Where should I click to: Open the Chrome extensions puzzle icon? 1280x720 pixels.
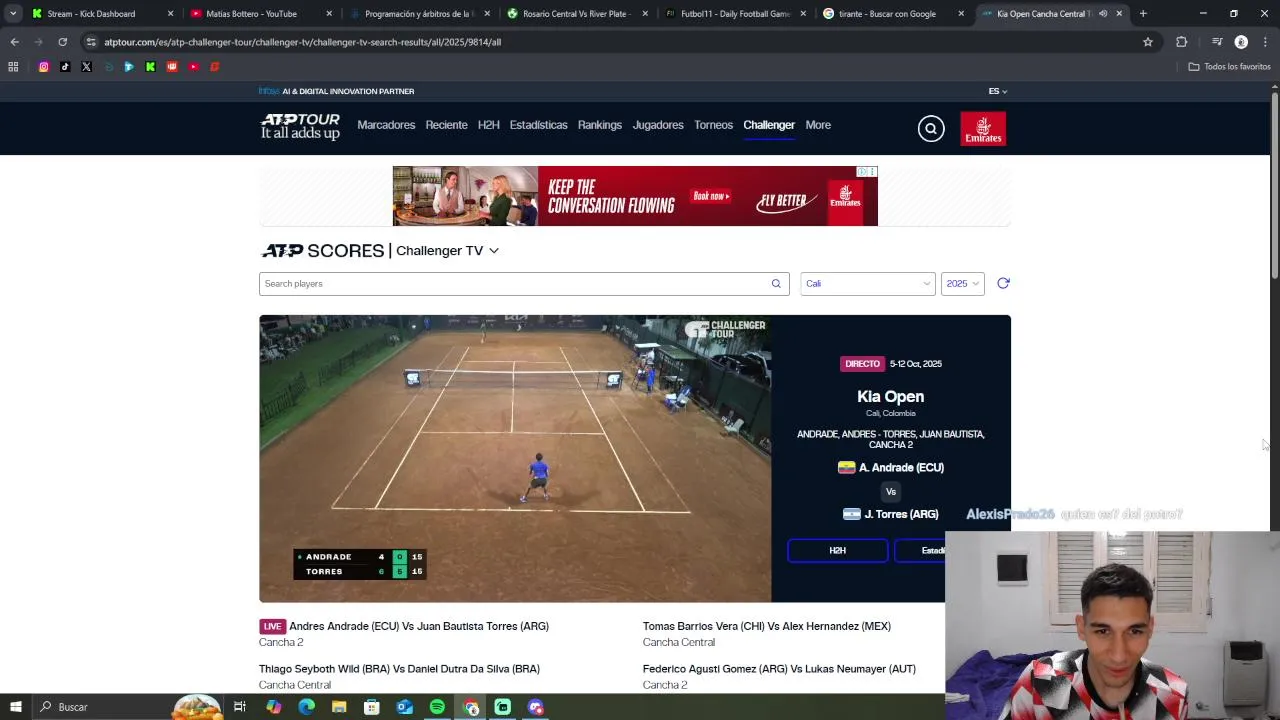1182,42
